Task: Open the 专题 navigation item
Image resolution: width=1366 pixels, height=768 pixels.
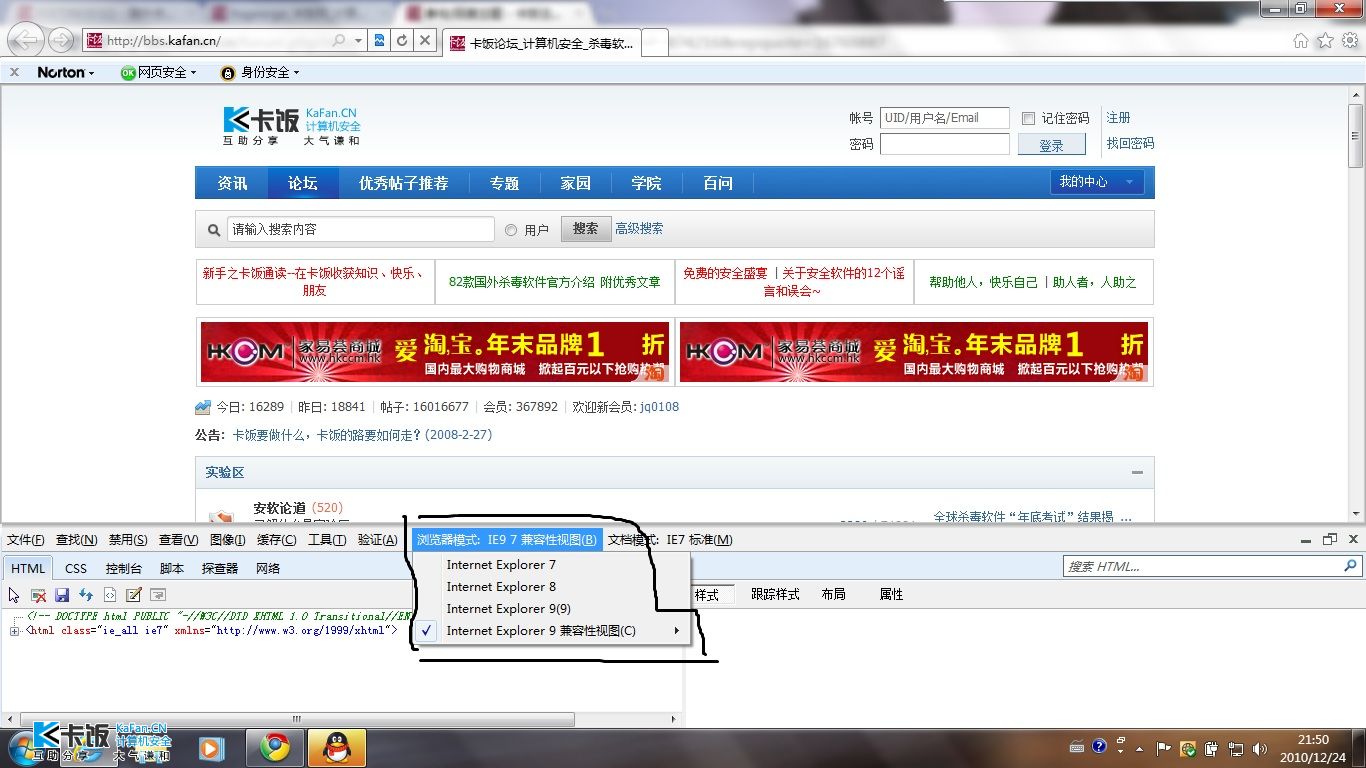Action: [x=504, y=183]
